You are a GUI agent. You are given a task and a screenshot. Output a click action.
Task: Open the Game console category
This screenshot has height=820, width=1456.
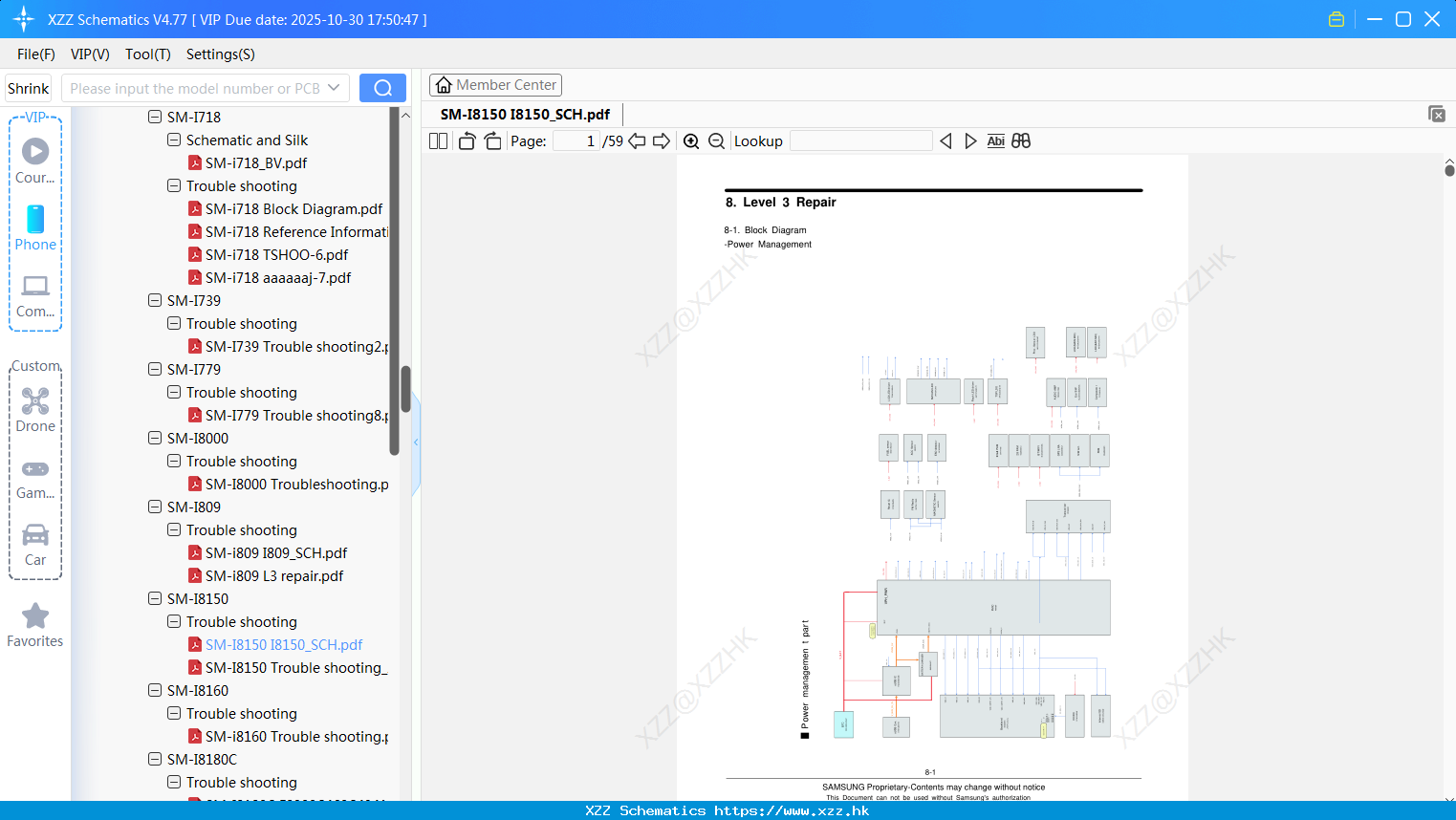point(35,478)
